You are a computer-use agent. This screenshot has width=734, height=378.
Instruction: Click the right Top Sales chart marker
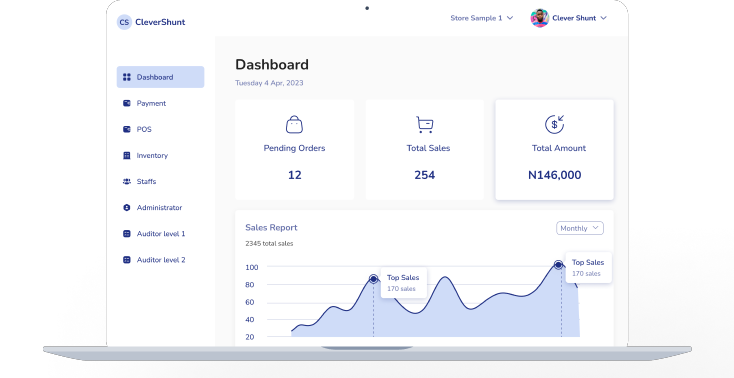click(x=558, y=265)
